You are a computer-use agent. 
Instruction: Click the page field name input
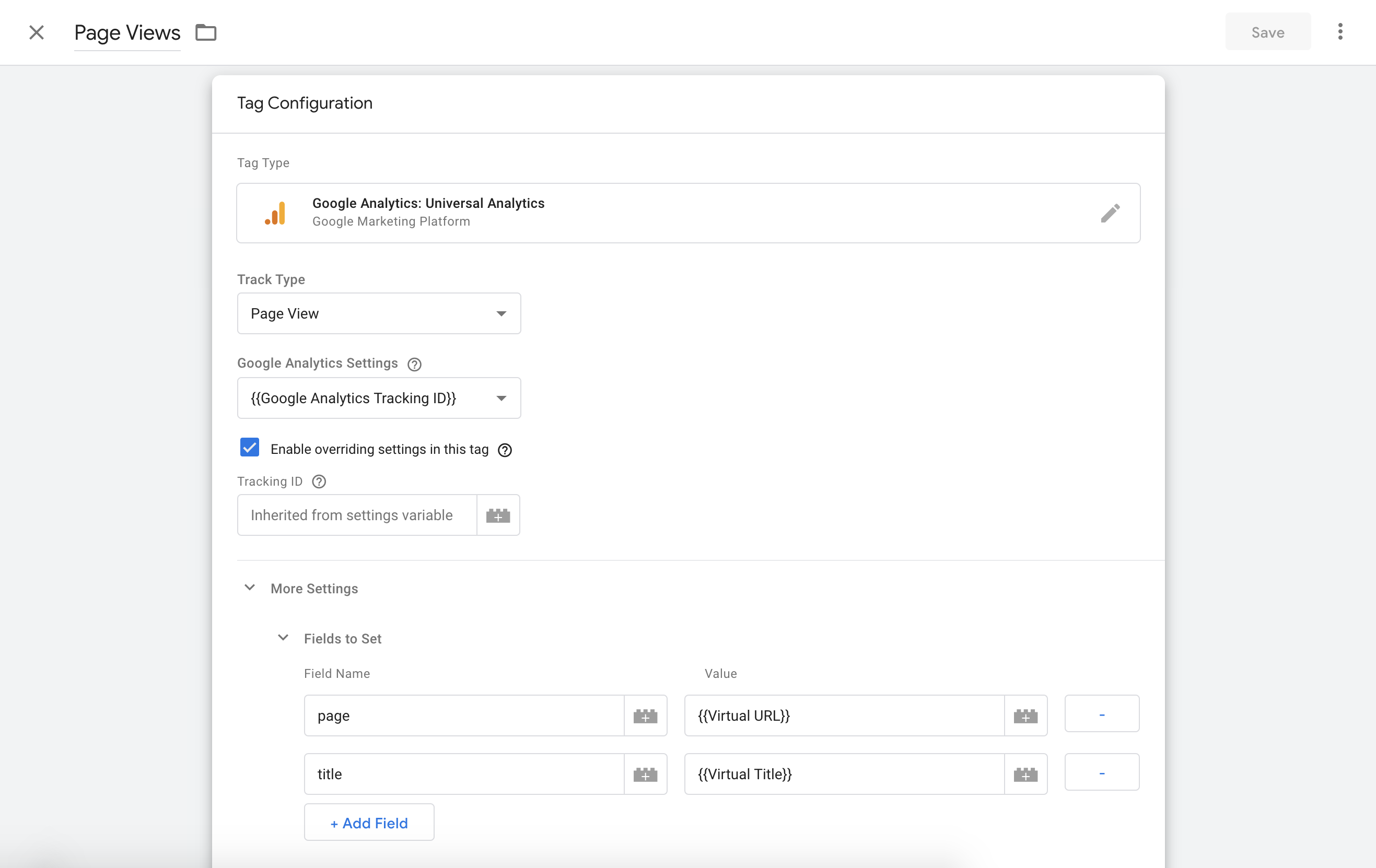click(x=464, y=715)
